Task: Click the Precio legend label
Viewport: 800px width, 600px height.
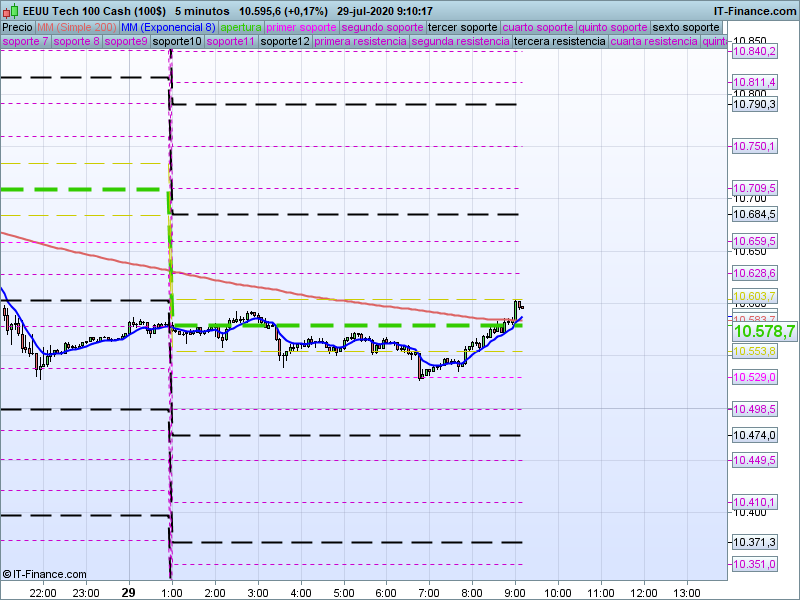Action: (17, 27)
